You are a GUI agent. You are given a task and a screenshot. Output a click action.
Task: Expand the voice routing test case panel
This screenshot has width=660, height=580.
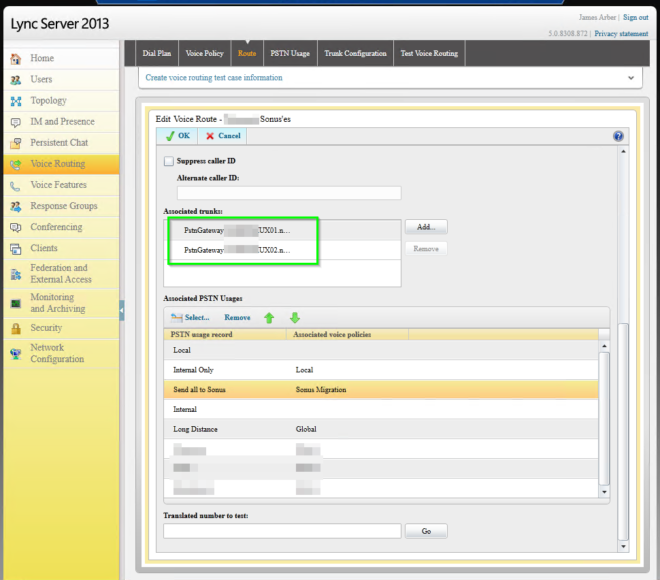630,77
